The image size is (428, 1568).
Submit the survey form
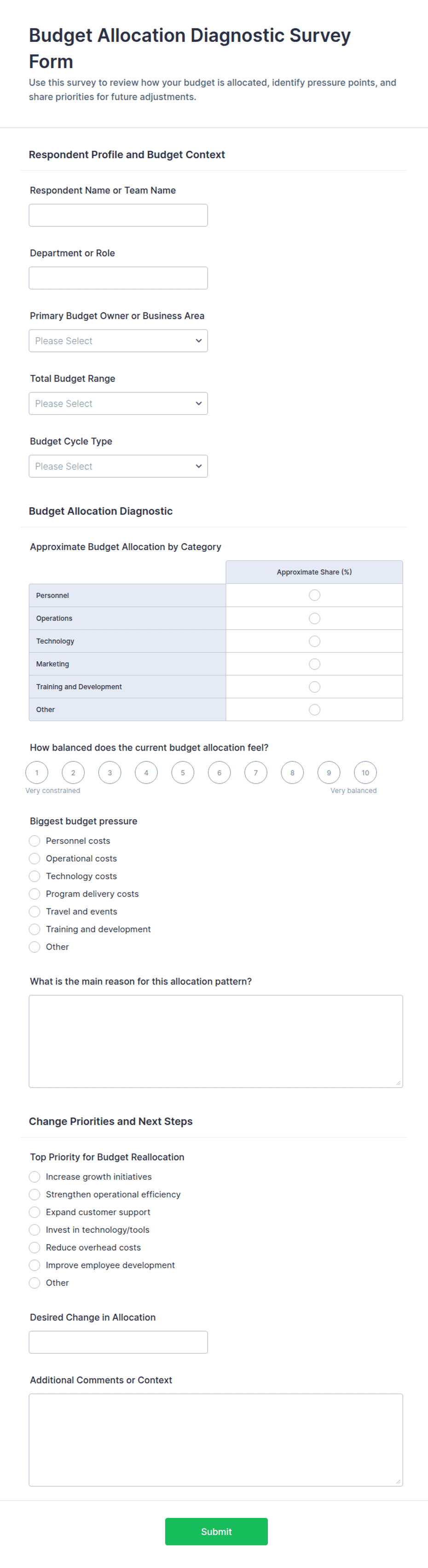[x=216, y=1532]
